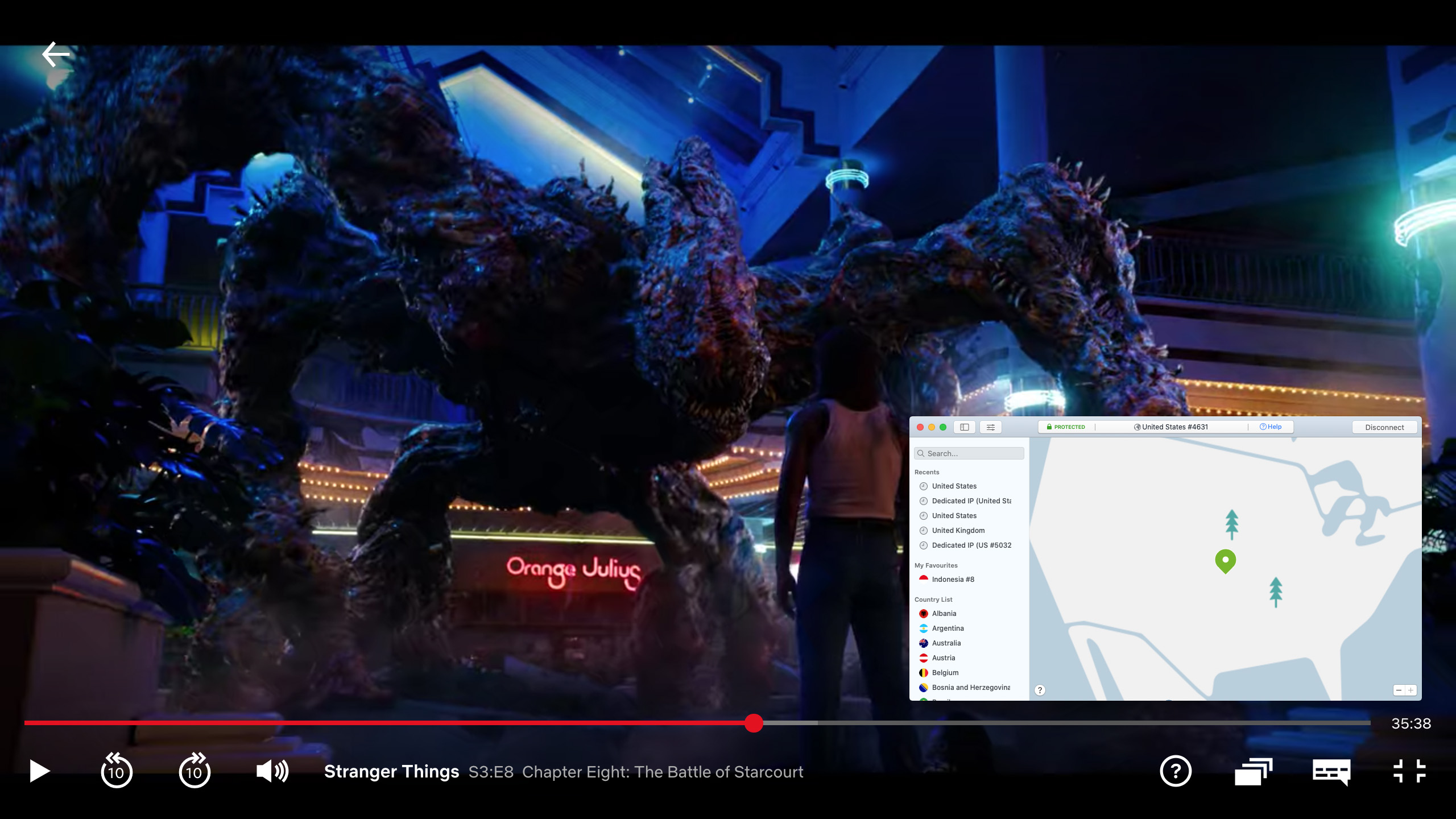Click the picture-in-picture icon

pos(1253,771)
